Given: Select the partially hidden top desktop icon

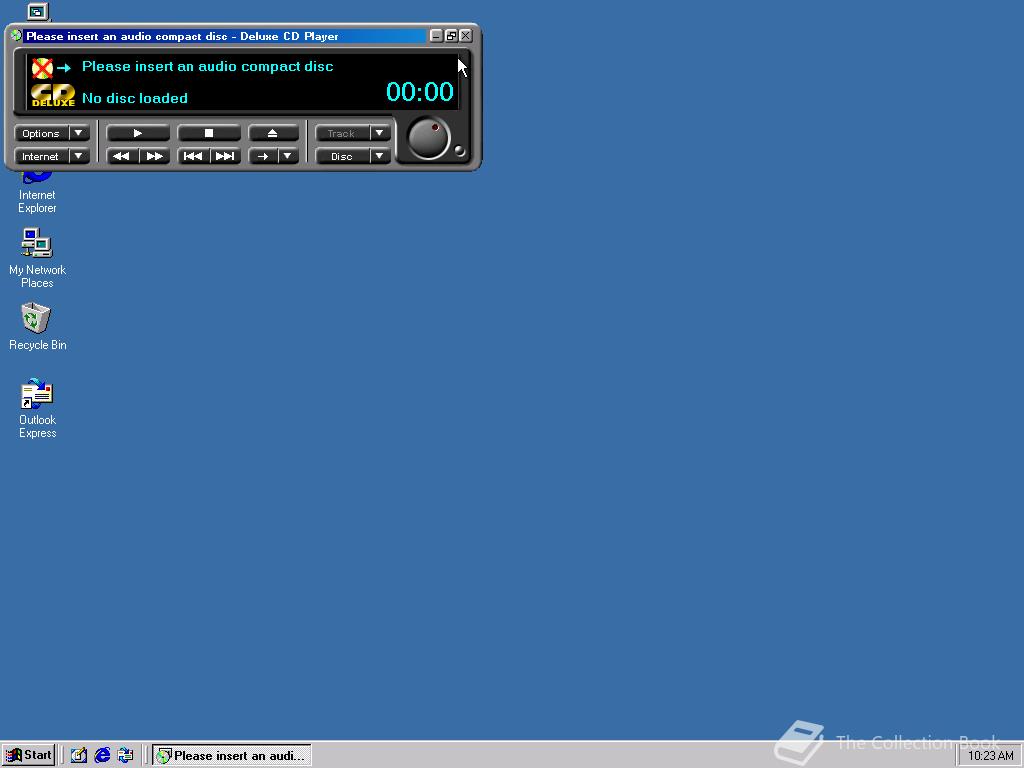Looking at the screenshot, I should point(38,12).
